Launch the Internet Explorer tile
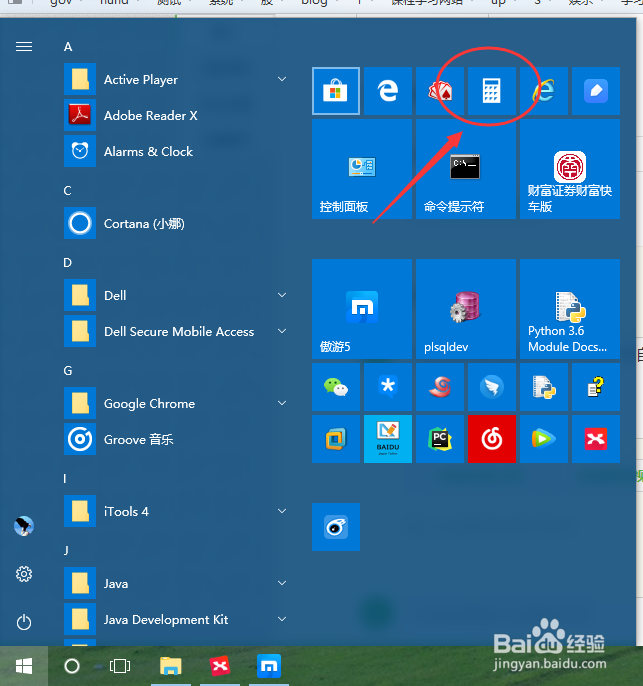The height and width of the screenshot is (686, 643). point(544,91)
